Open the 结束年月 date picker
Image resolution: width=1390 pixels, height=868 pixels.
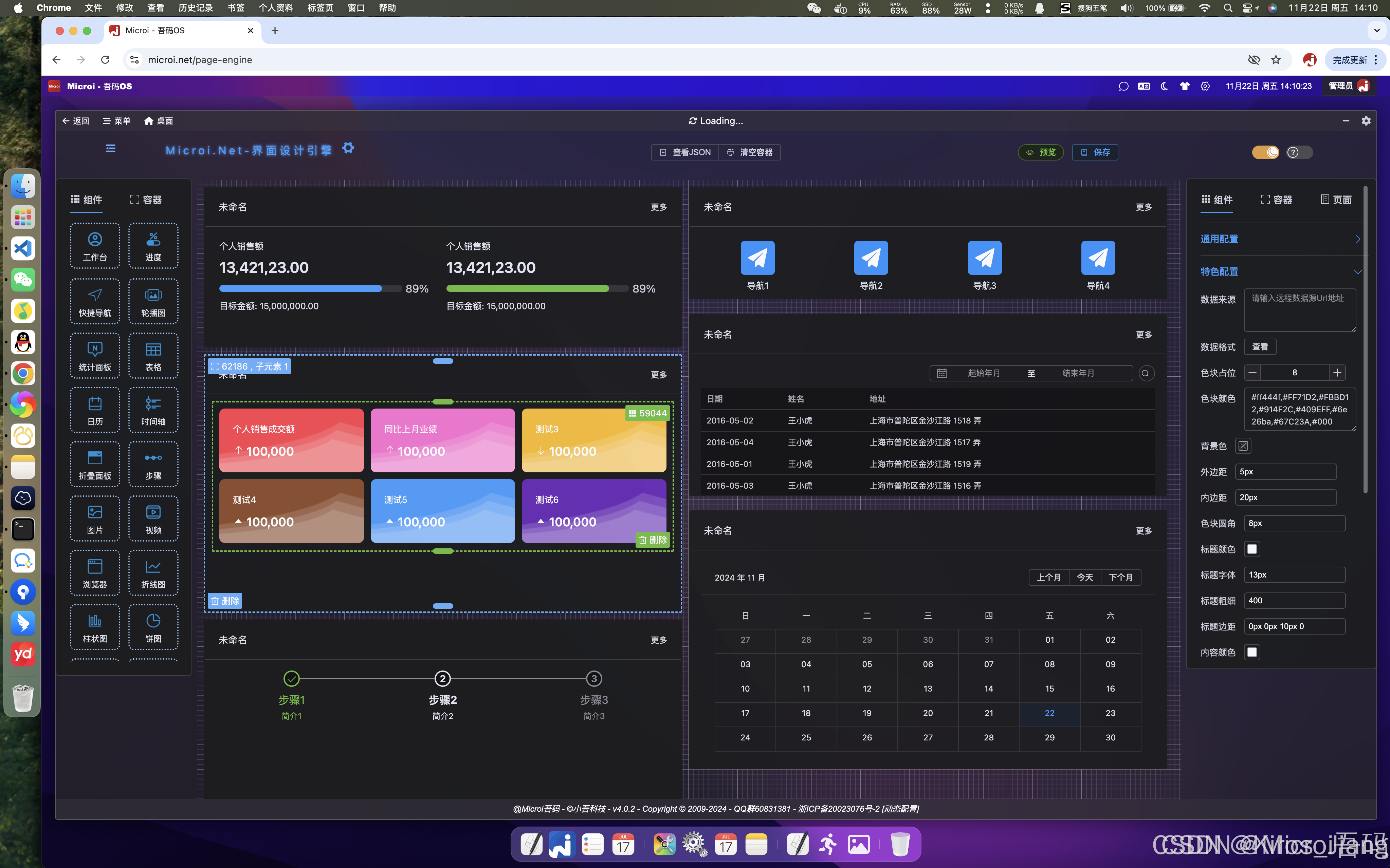tap(1078, 374)
